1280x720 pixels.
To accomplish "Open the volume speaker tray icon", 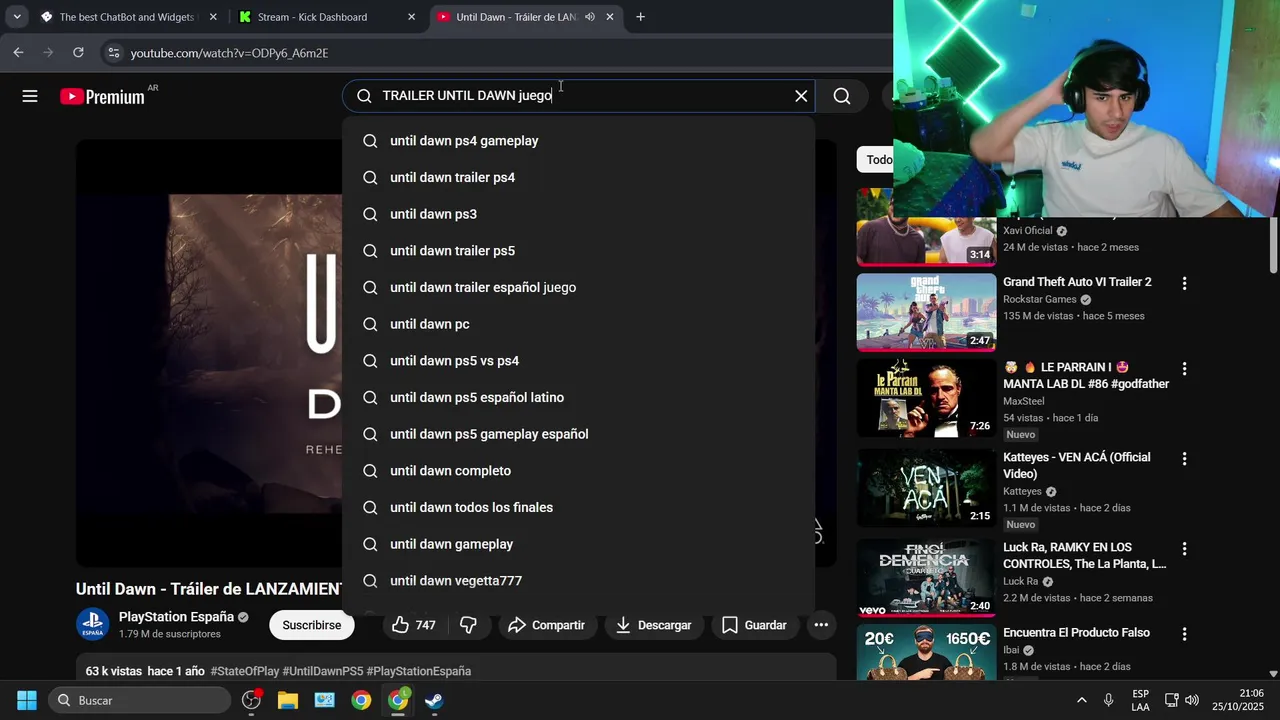I will click(1191, 700).
